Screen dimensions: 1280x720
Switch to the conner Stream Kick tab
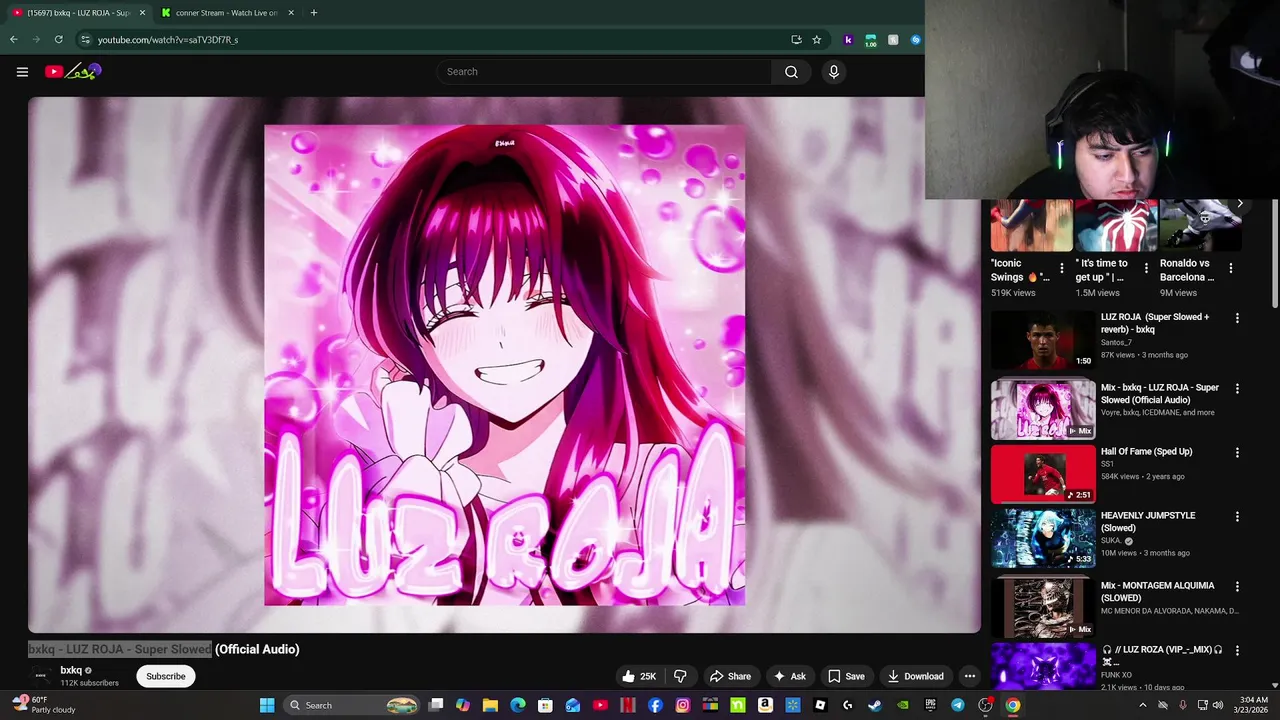click(226, 13)
